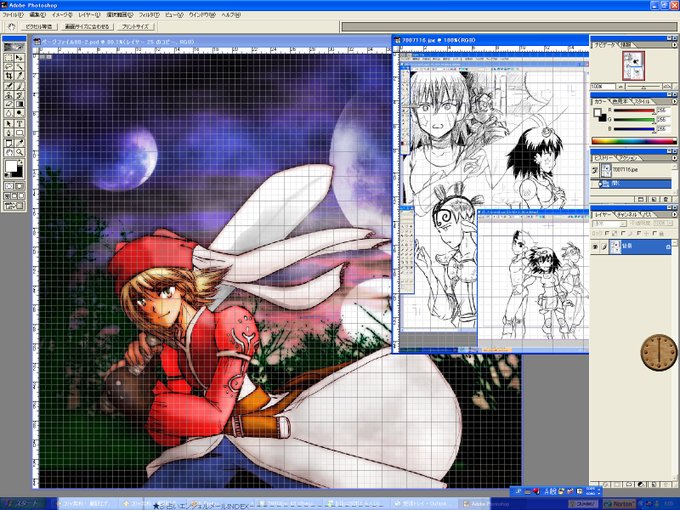Enable lock all checkbox in Layers
The height and width of the screenshot is (510, 680).
point(654,233)
